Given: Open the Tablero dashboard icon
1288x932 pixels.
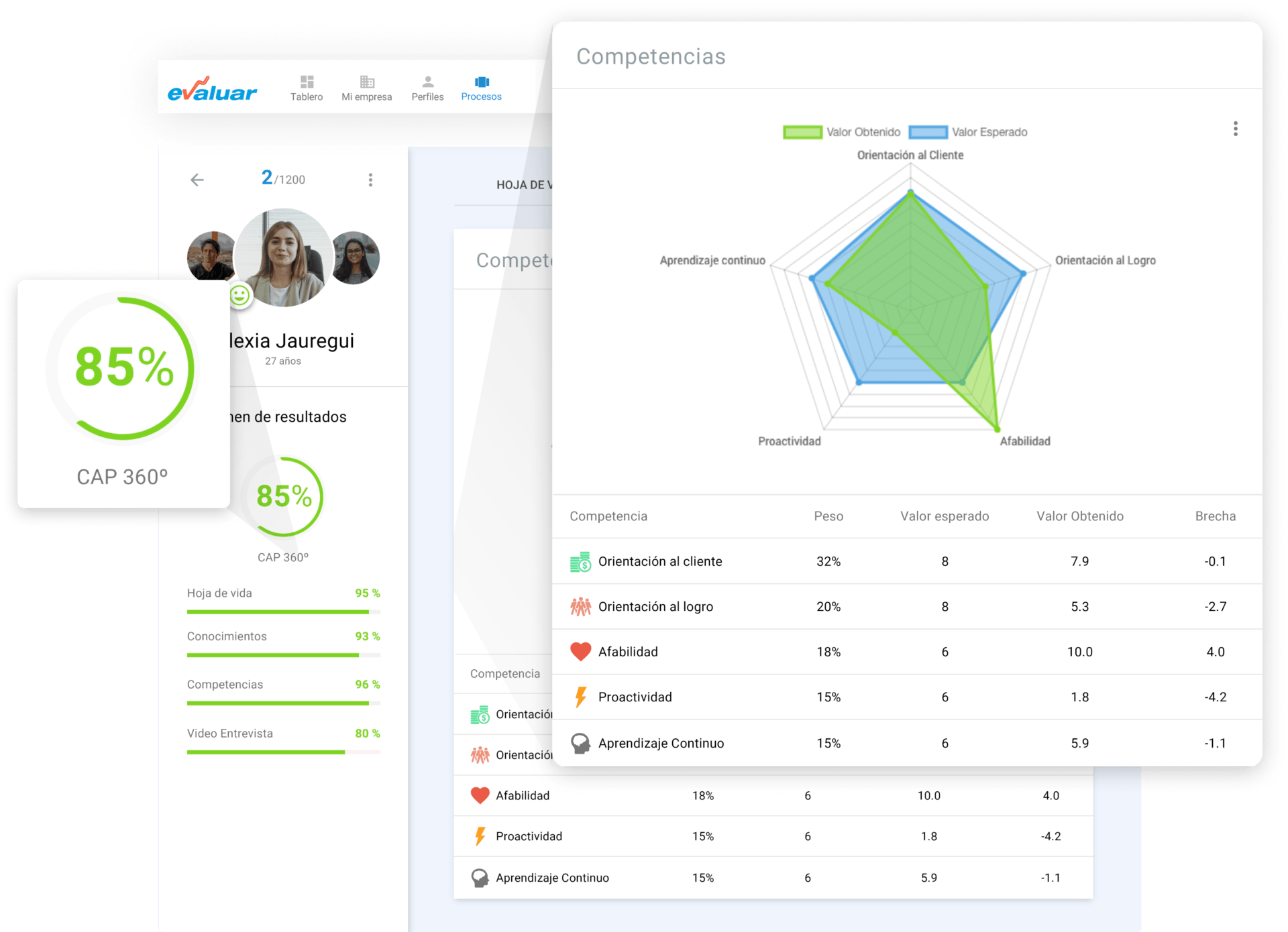Looking at the screenshot, I should (x=307, y=82).
